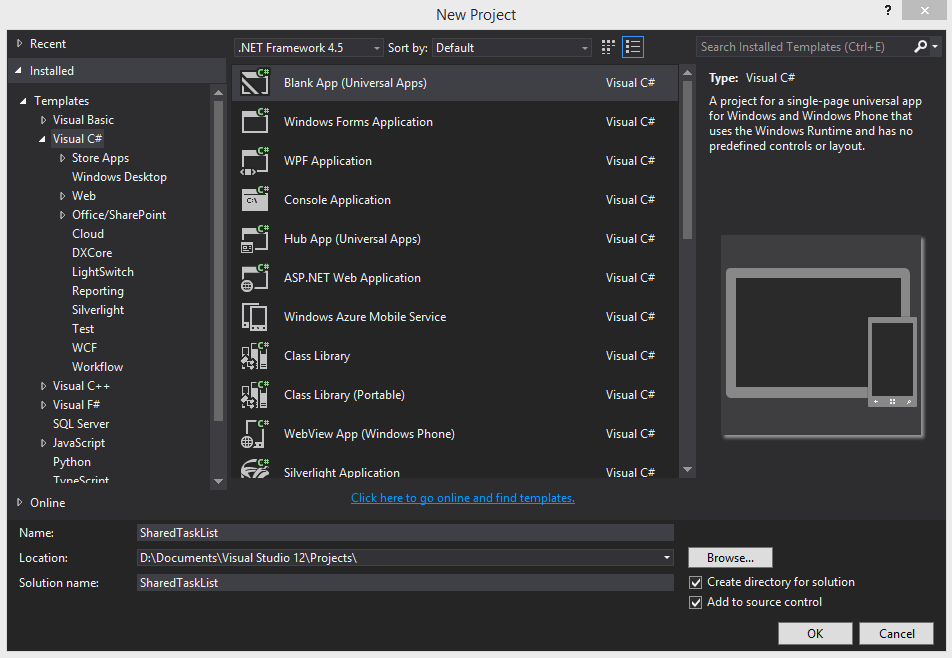The height and width of the screenshot is (658, 952).
Task: Click the project Name input field
Action: click(405, 532)
